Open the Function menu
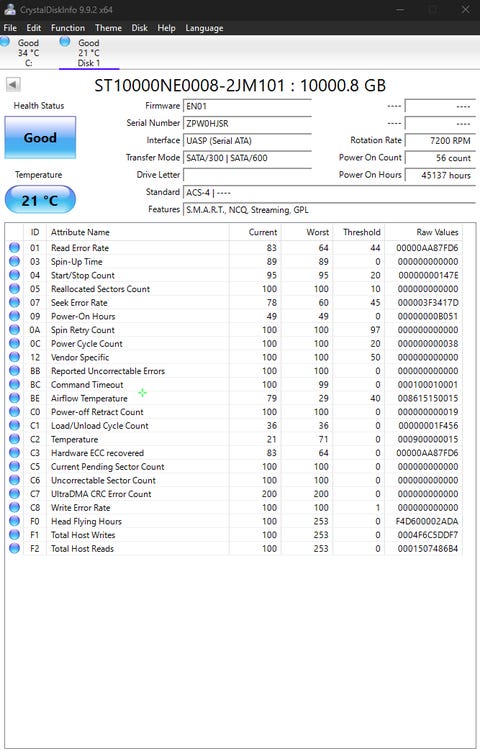Screen dimensions: 480x751 (x=68, y=28)
